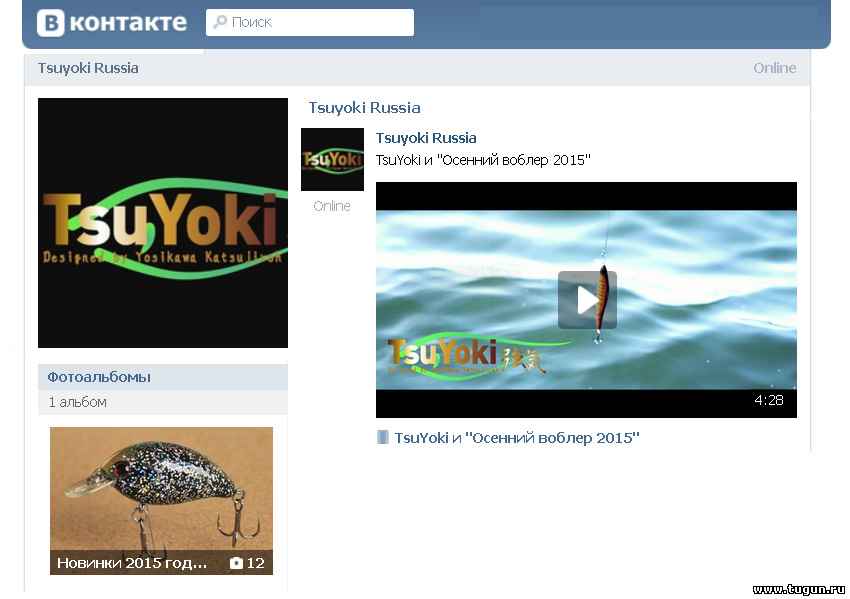Click the Tsuyoki Russia wall heading
Image resolution: width=850 pixels, height=599 pixels.
(364, 108)
